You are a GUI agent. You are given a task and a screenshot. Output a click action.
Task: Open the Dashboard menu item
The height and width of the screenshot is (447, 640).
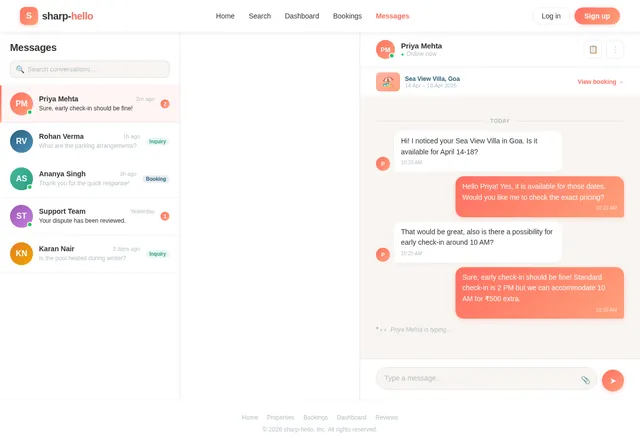[302, 16]
